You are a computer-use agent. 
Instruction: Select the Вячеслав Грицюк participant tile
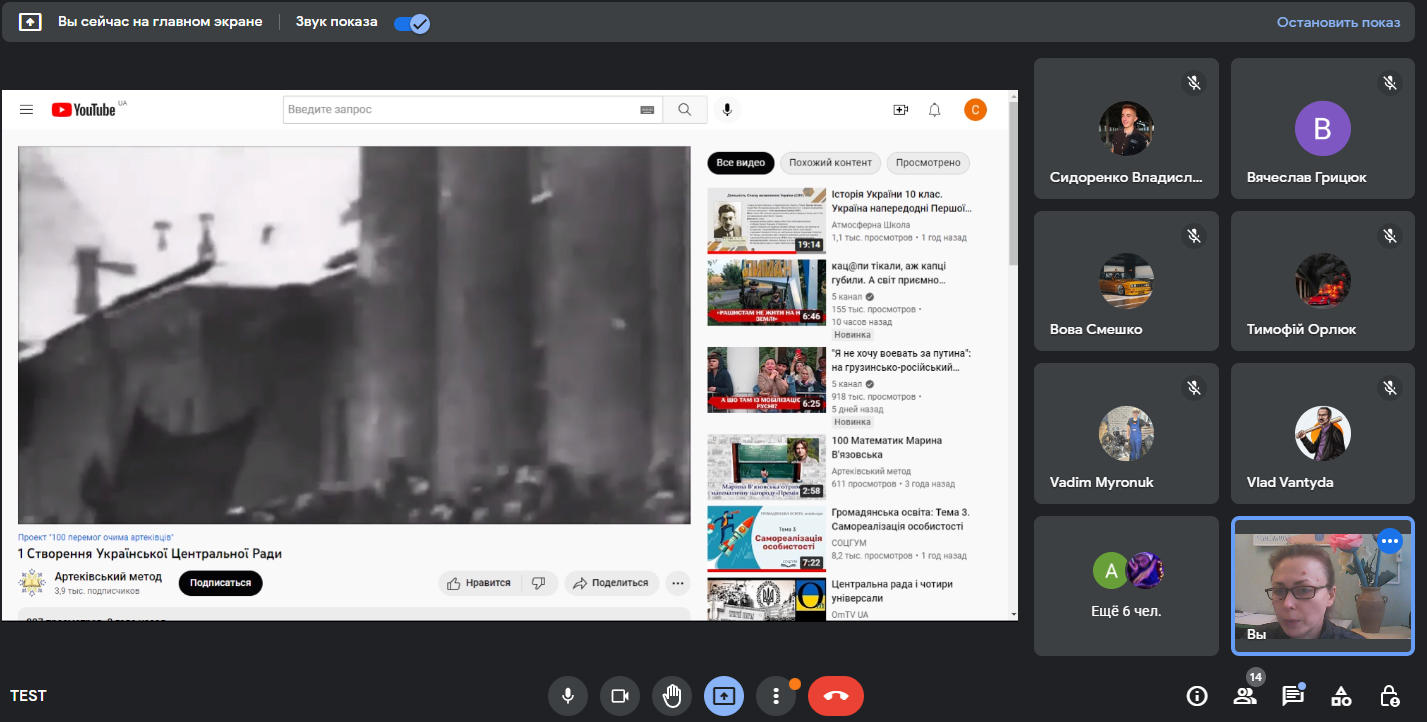click(x=1323, y=128)
